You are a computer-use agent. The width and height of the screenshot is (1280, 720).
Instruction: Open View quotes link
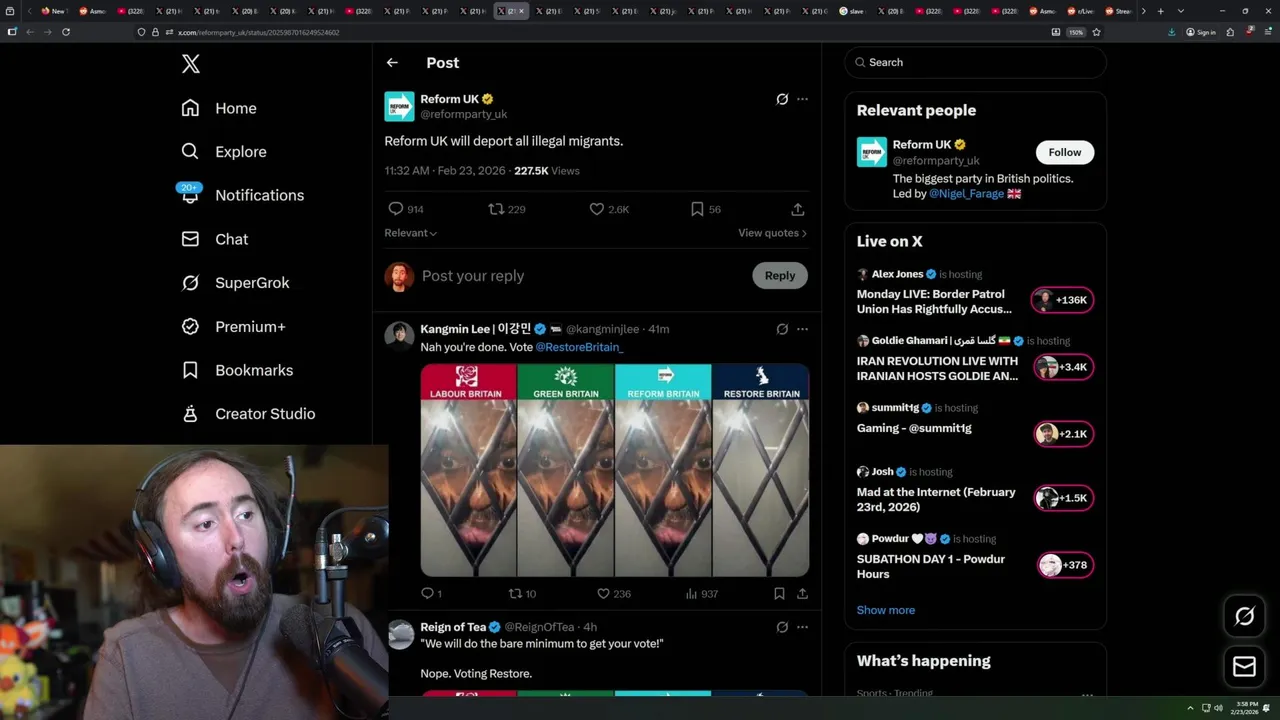[x=772, y=233]
